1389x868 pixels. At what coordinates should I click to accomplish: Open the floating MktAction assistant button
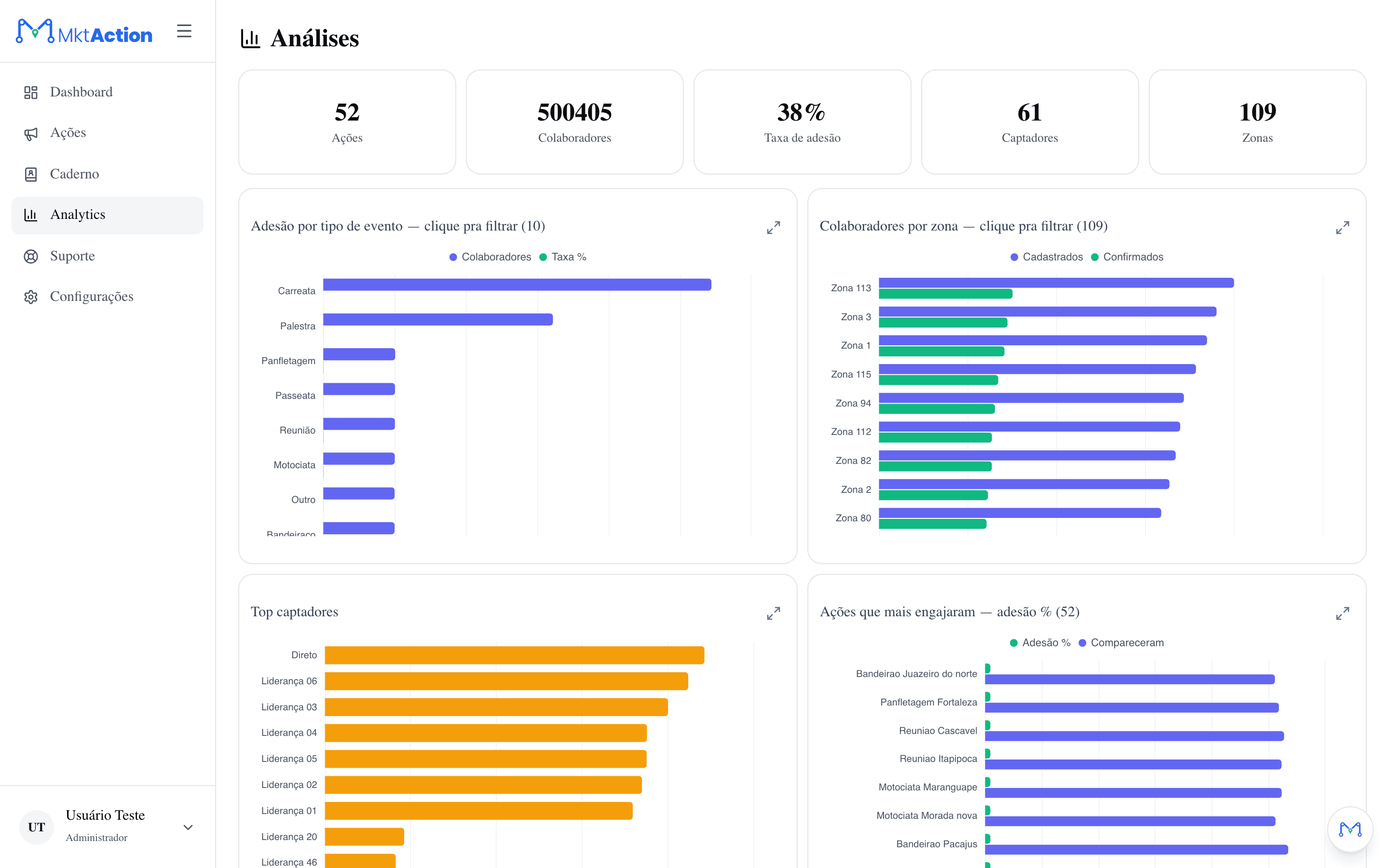pos(1349,829)
